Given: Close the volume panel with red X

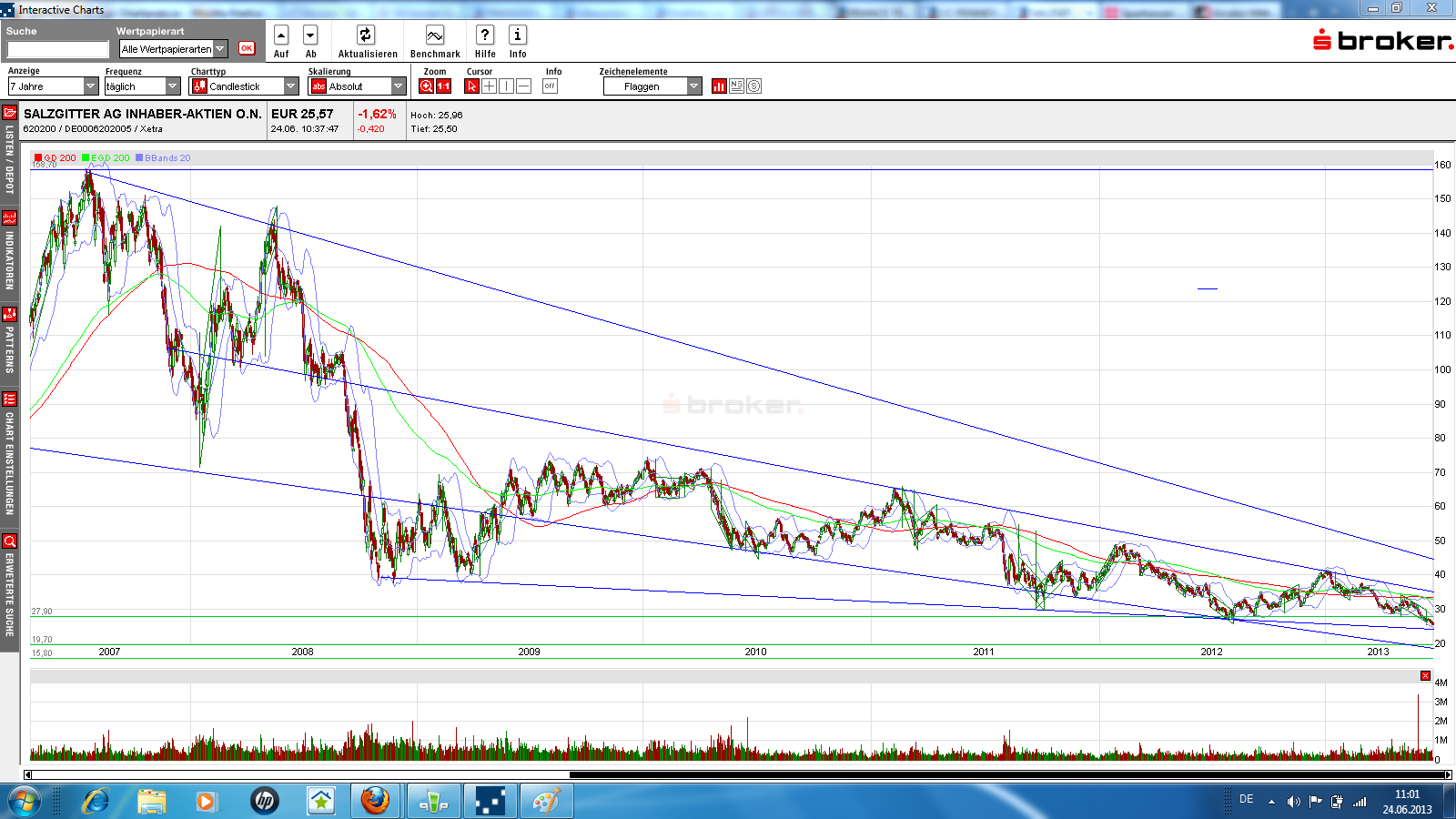Looking at the screenshot, I should point(1425,675).
